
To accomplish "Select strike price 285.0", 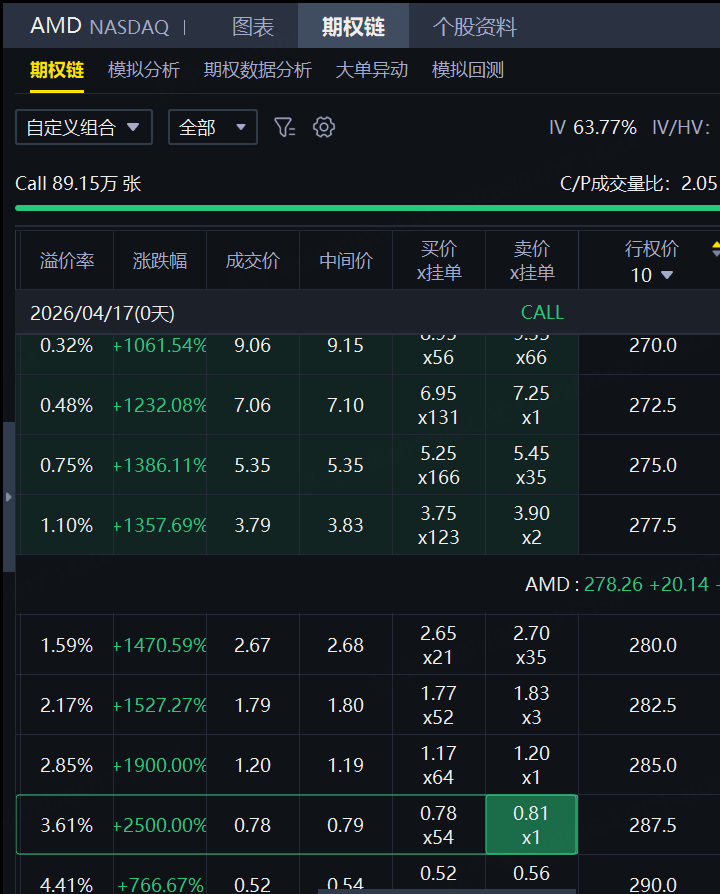I will pos(653,765).
